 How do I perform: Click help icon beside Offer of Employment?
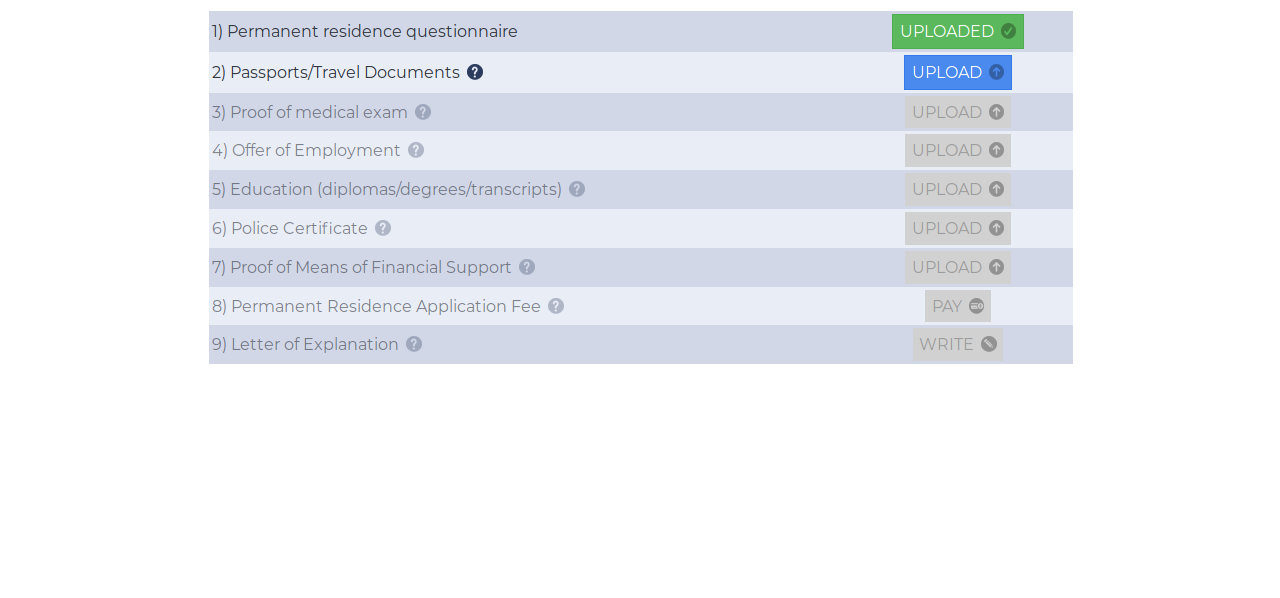(416, 150)
